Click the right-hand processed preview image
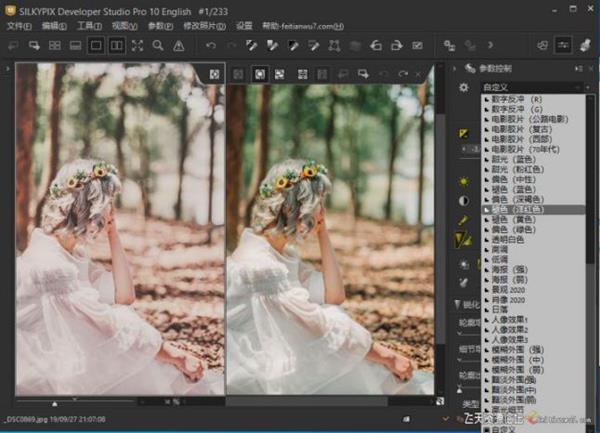Image resolution: width=600 pixels, height=433 pixels. coord(330,240)
